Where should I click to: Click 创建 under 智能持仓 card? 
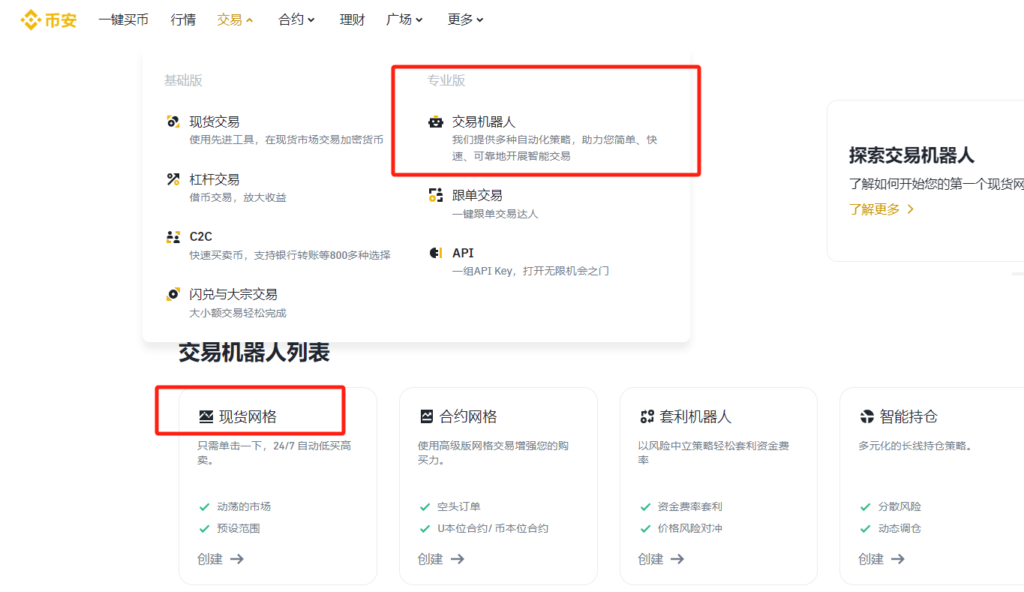[881, 559]
